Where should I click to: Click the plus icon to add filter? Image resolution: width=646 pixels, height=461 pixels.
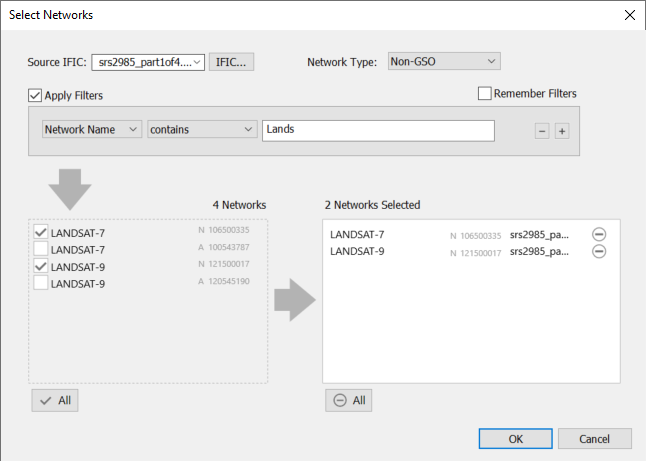coord(562,131)
